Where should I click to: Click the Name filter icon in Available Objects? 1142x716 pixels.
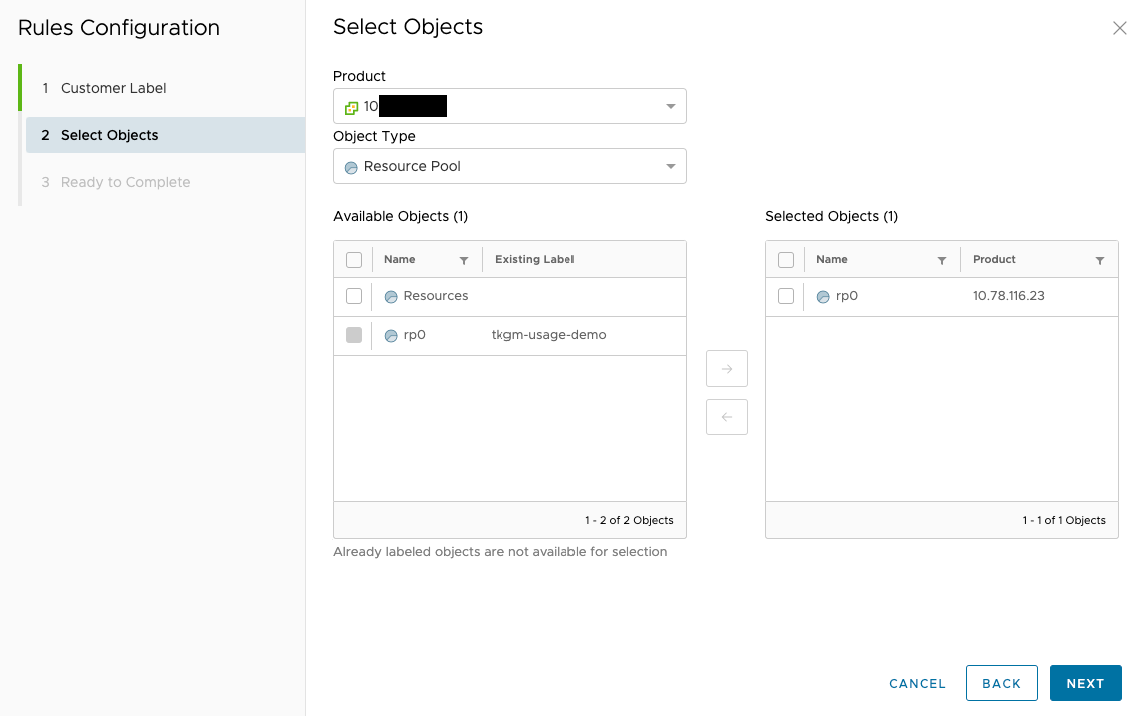464,260
